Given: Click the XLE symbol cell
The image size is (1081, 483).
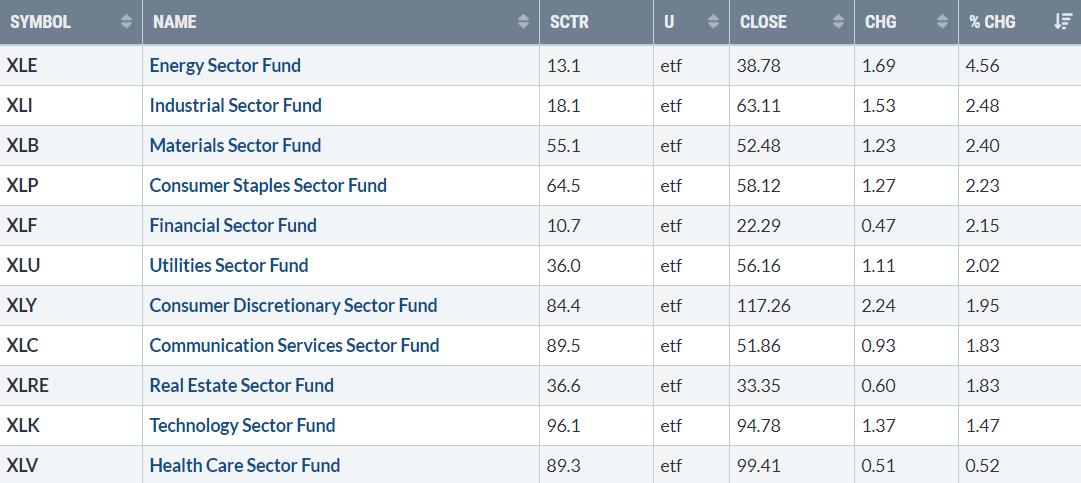Looking at the screenshot, I should tap(21, 65).
